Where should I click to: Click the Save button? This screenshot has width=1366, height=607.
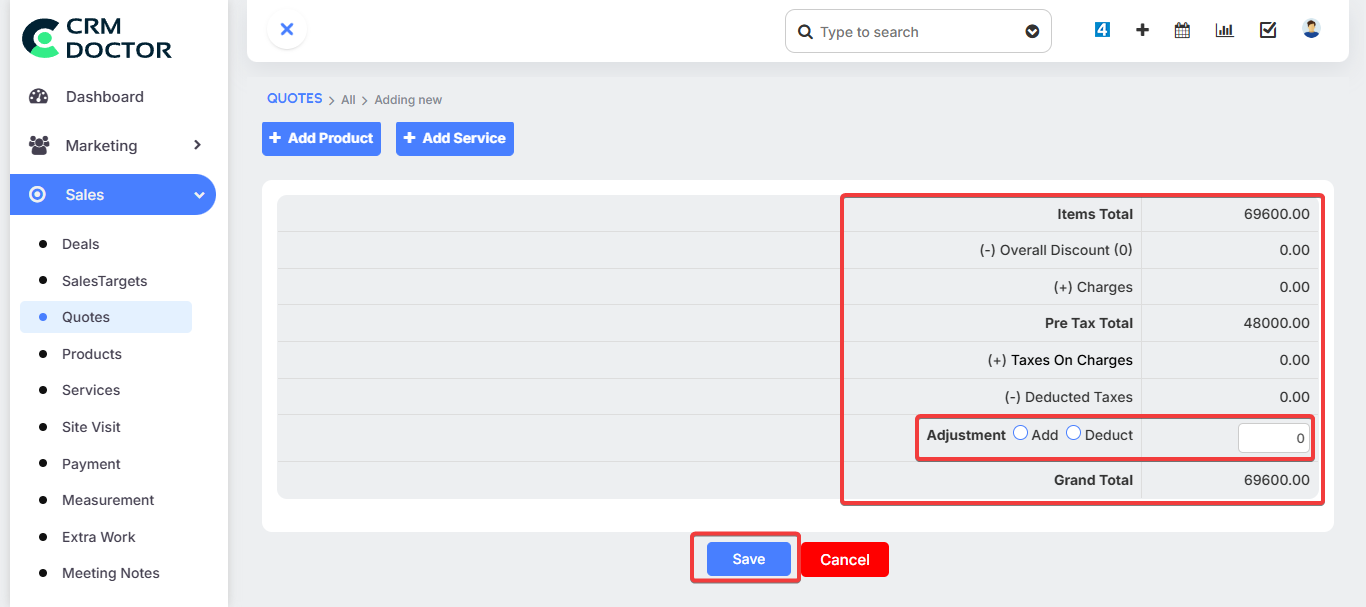coord(748,559)
